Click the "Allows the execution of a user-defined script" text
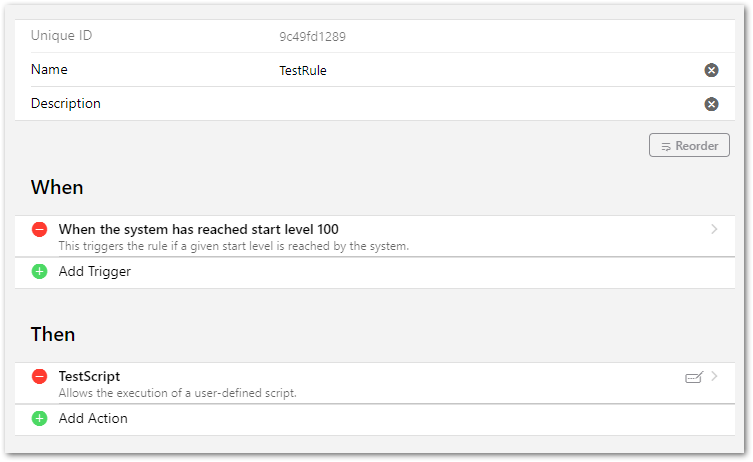 click(x=177, y=393)
